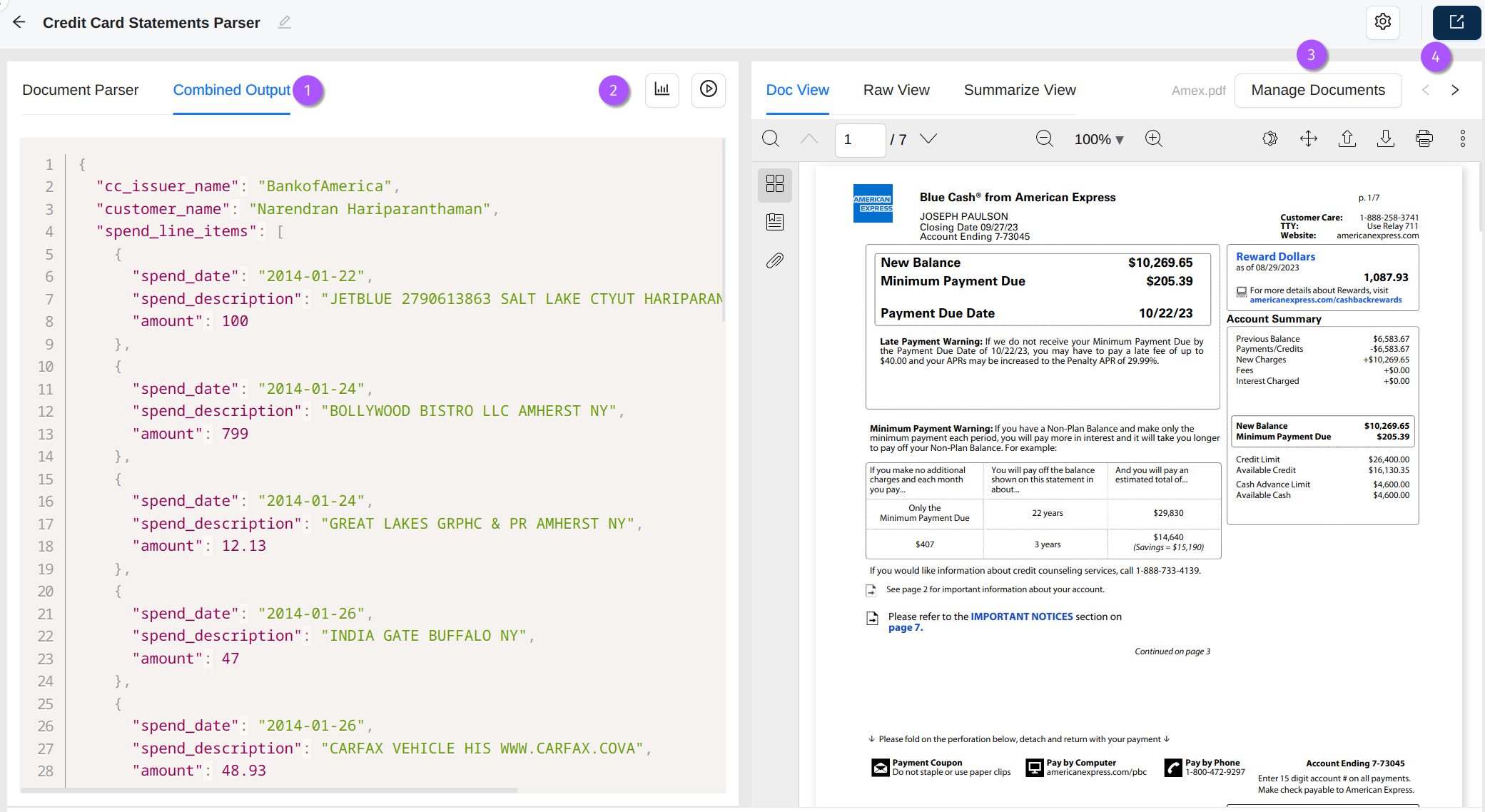Select the pan/move tool

point(1309,138)
